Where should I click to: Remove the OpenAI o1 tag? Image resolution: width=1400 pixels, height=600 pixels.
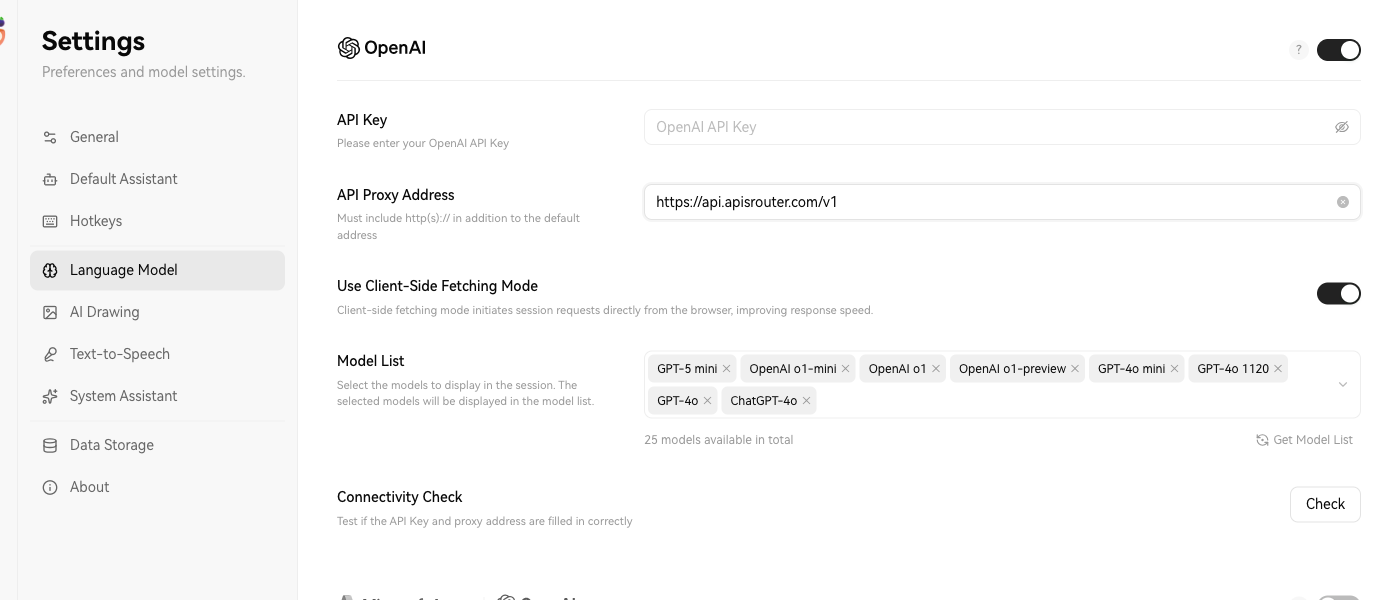(x=936, y=369)
